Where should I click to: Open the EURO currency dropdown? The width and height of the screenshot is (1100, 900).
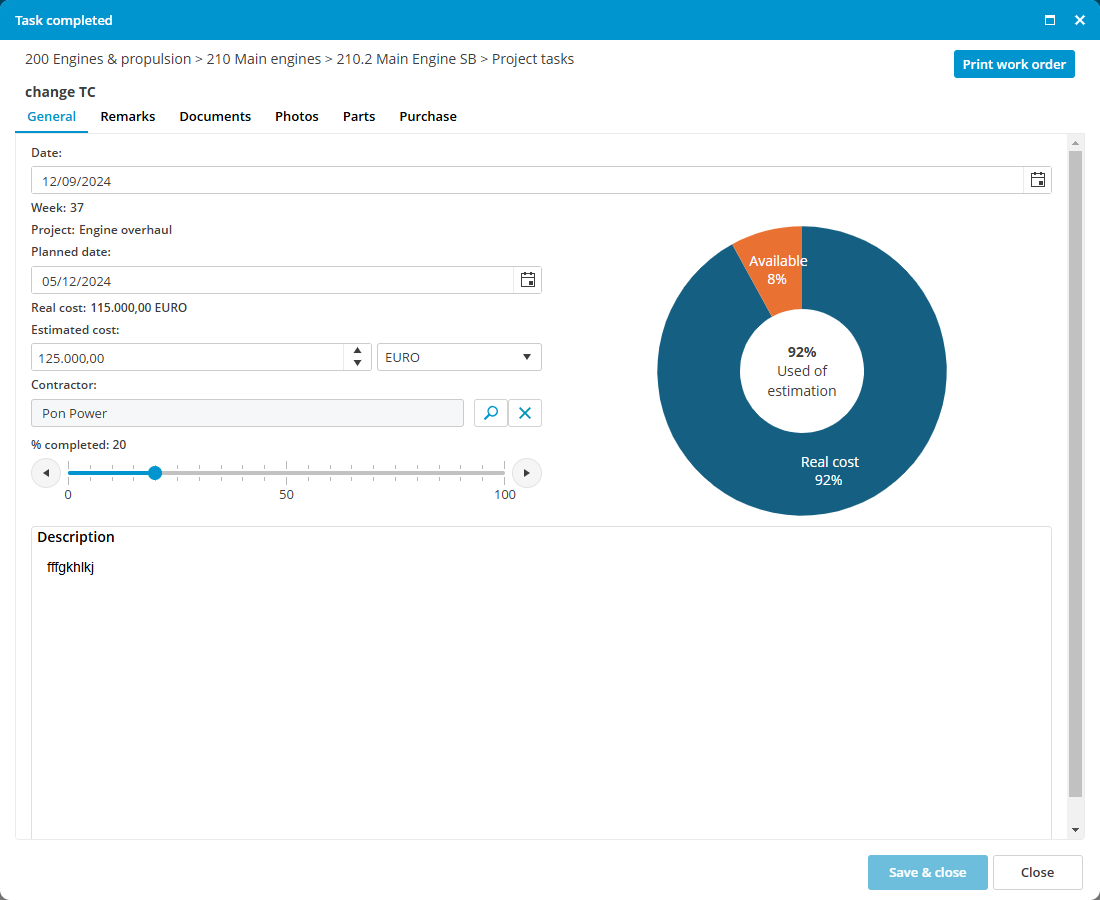(x=459, y=357)
